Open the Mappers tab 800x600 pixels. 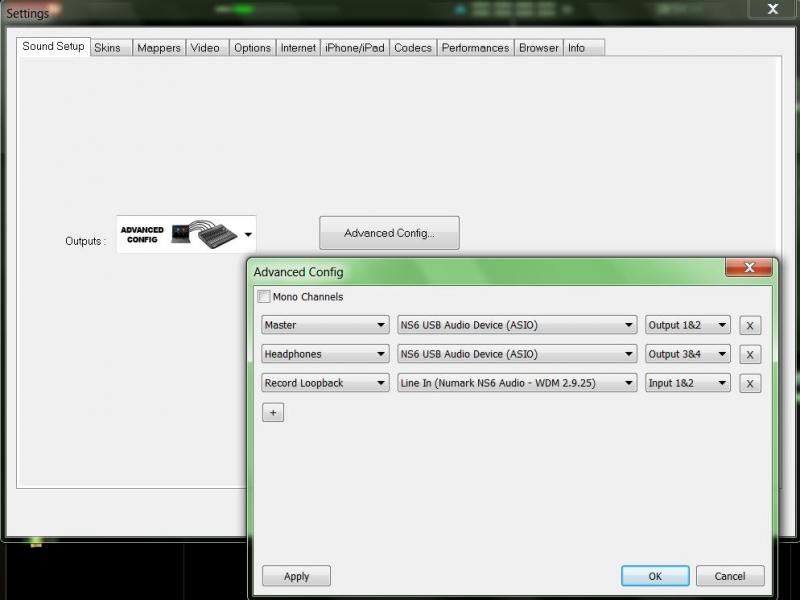[159, 48]
